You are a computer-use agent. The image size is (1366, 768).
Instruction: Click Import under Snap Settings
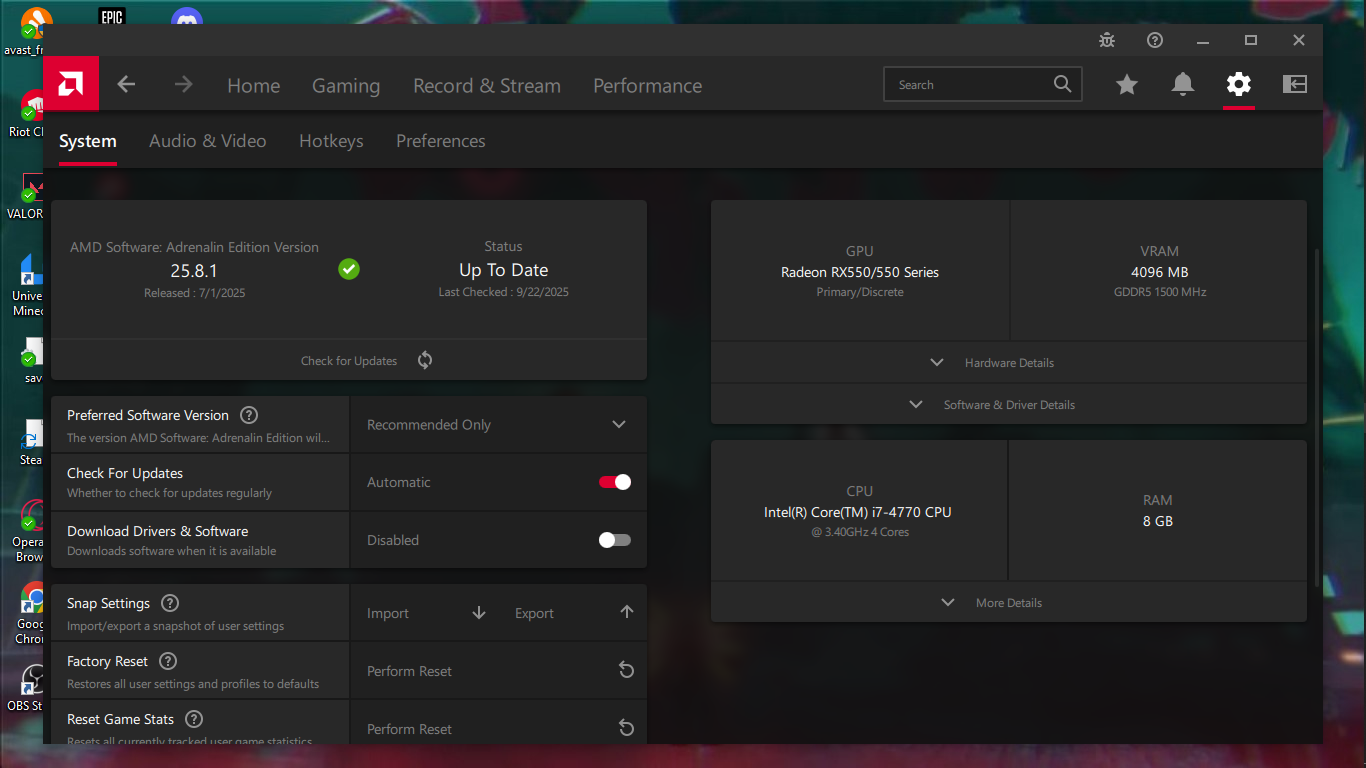coord(388,614)
